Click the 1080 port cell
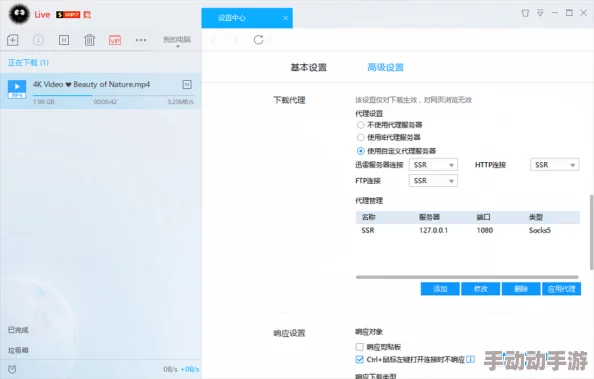Viewport: 594px width, 379px height. point(485,230)
